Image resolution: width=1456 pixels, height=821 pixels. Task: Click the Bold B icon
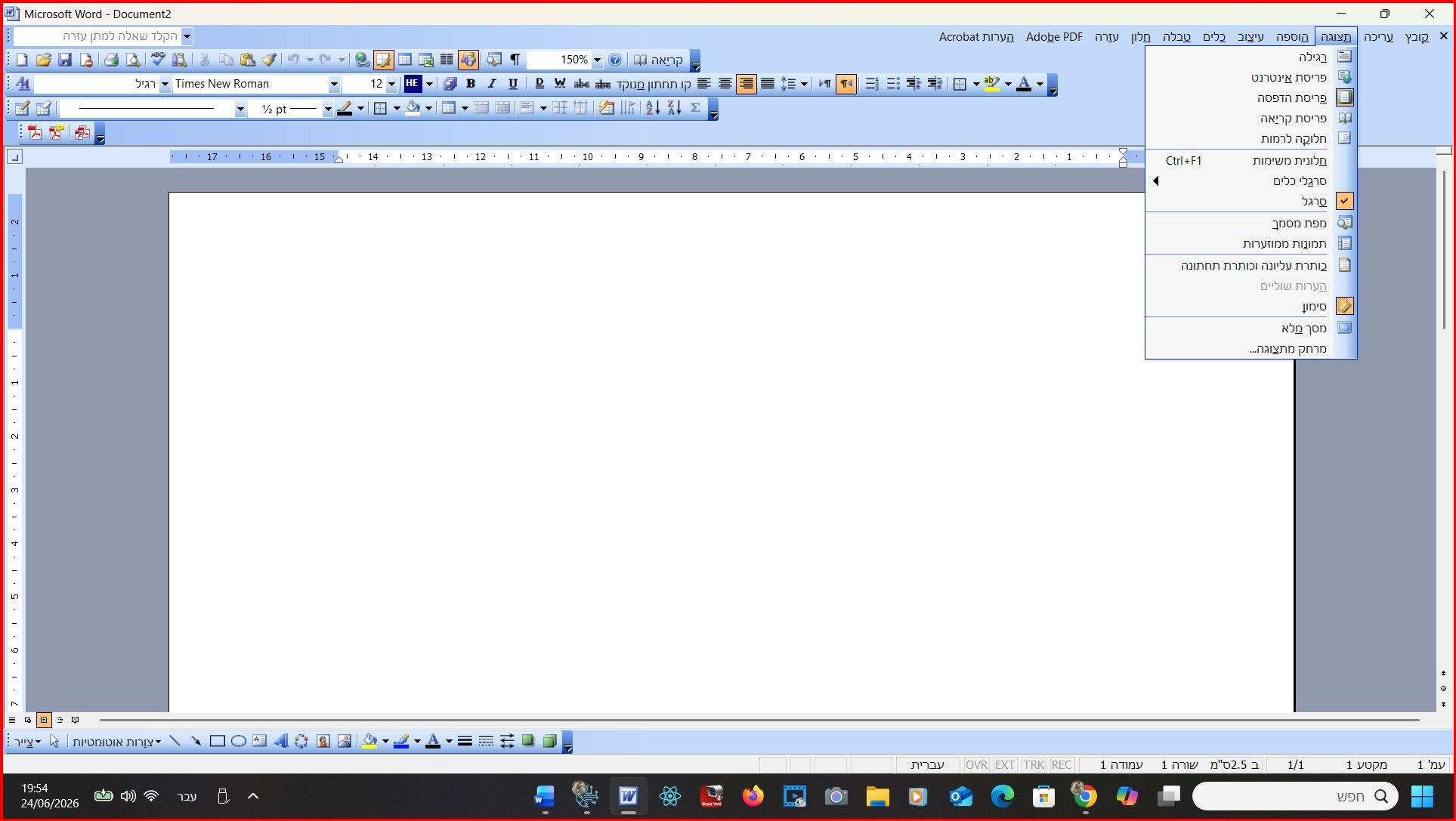click(471, 84)
